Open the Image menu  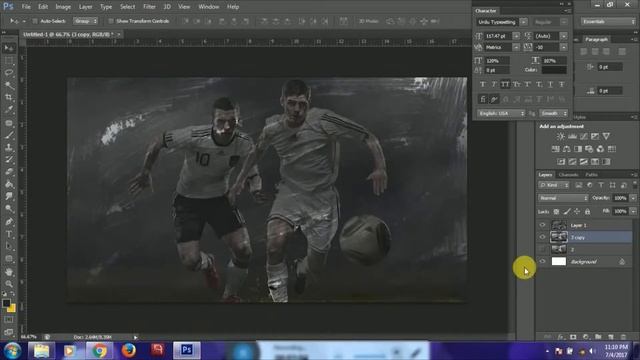point(63,7)
